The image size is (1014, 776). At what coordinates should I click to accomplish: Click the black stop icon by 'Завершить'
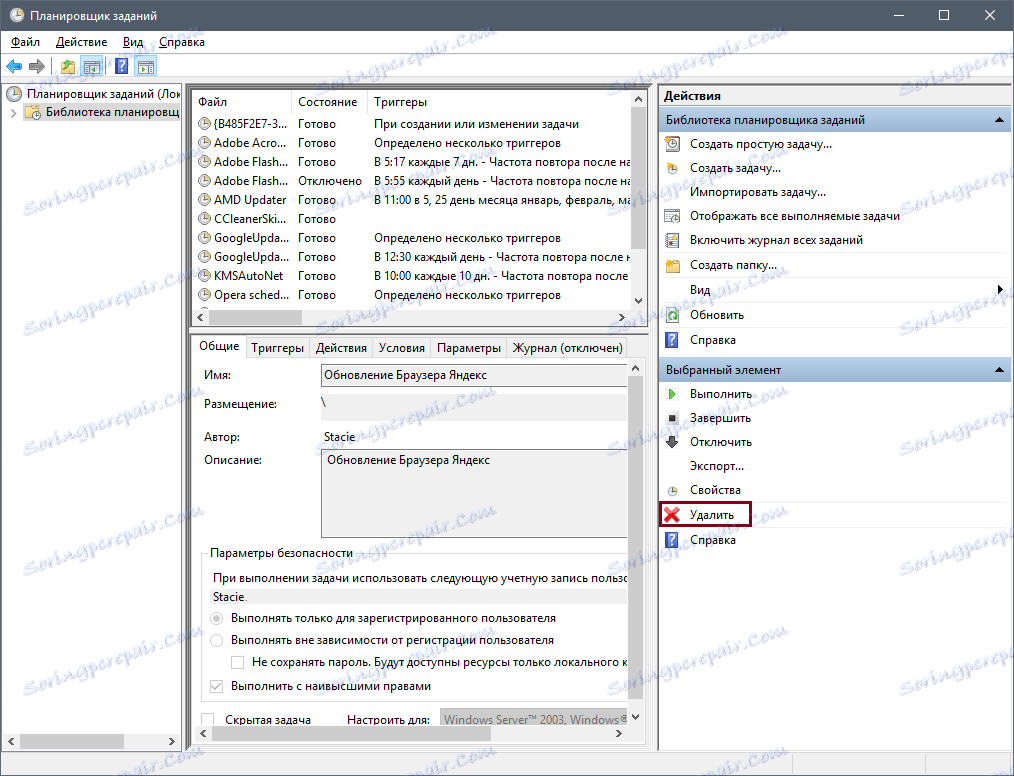(x=673, y=418)
